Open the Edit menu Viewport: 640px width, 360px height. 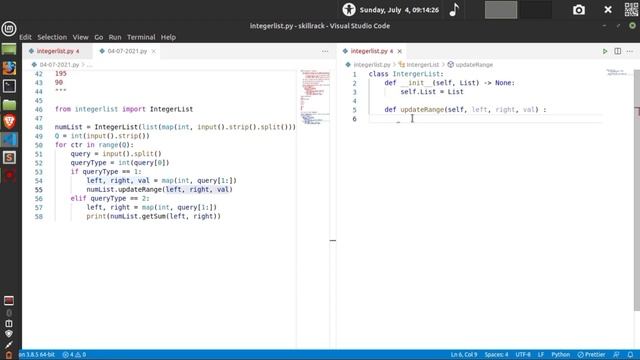25,37
